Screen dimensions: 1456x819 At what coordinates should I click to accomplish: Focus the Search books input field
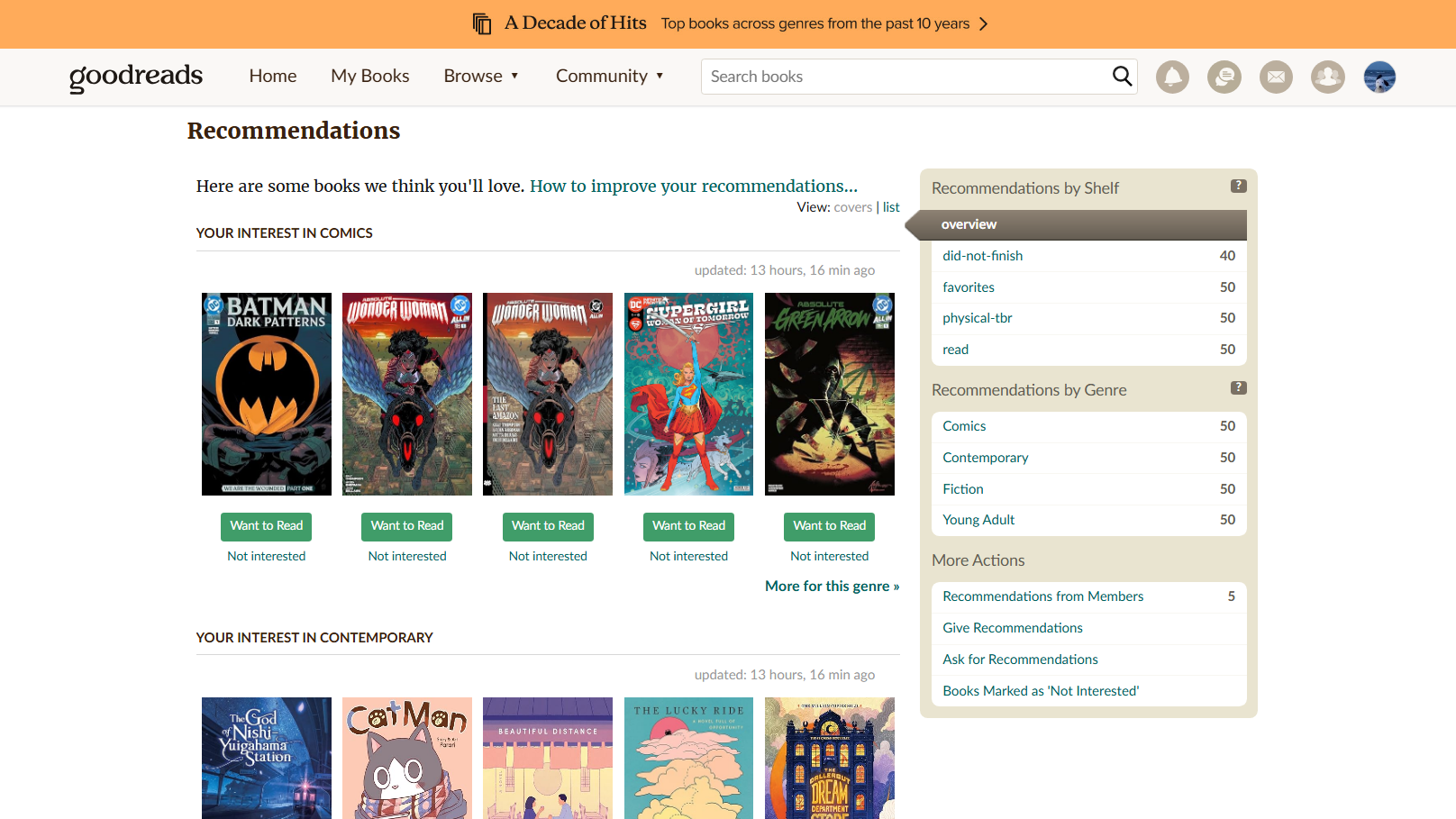pyautogui.click(x=905, y=77)
